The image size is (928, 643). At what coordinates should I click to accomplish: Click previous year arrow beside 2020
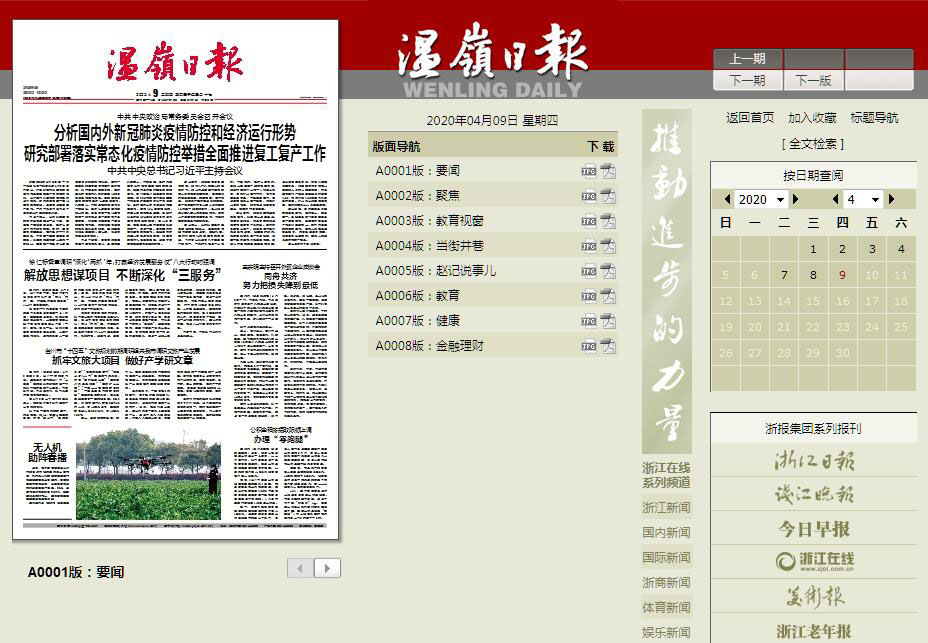[727, 199]
